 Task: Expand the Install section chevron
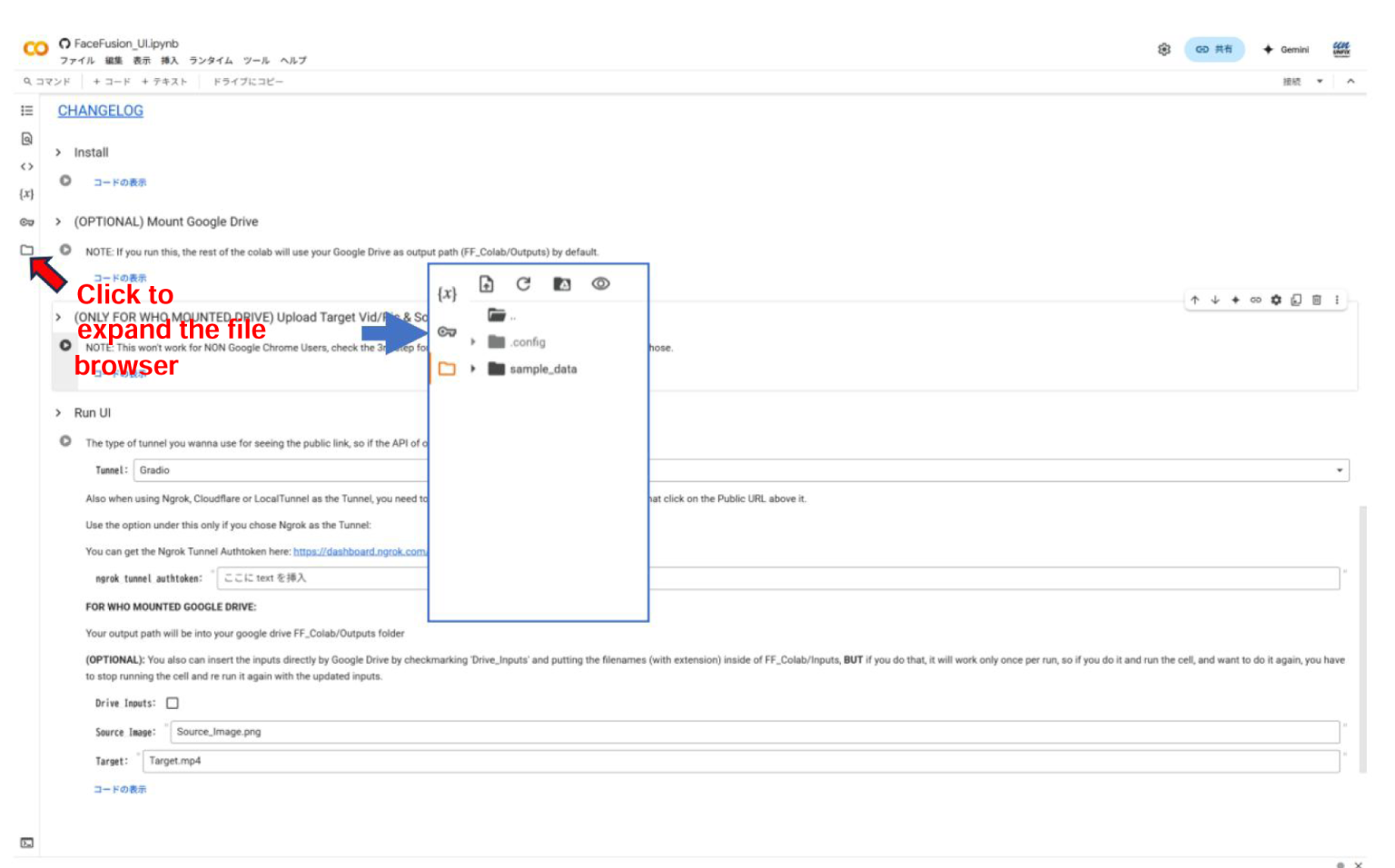[x=58, y=153]
